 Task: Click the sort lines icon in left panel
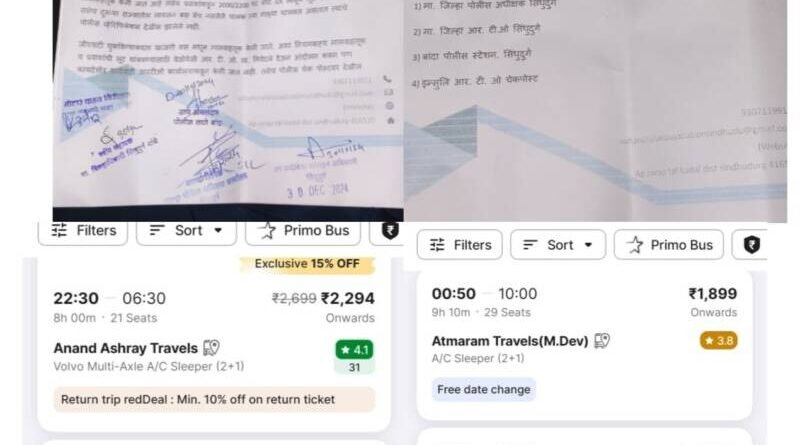point(157,231)
